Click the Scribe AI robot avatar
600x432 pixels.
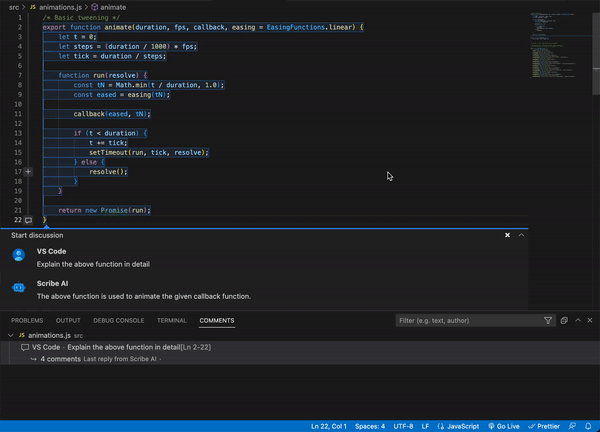(x=18, y=287)
